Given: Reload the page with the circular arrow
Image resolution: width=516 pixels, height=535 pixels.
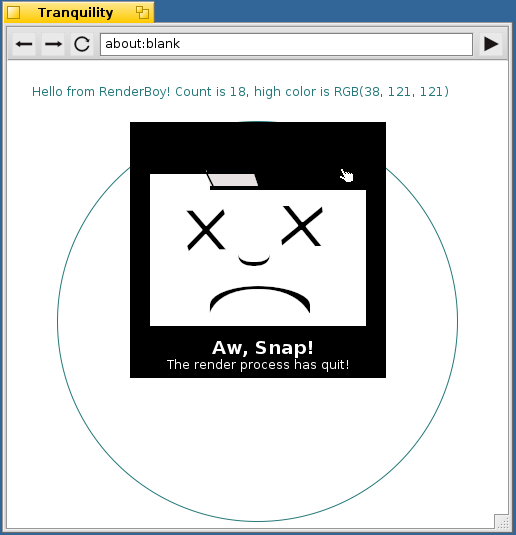Looking at the screenshot, I should [82, 44].
